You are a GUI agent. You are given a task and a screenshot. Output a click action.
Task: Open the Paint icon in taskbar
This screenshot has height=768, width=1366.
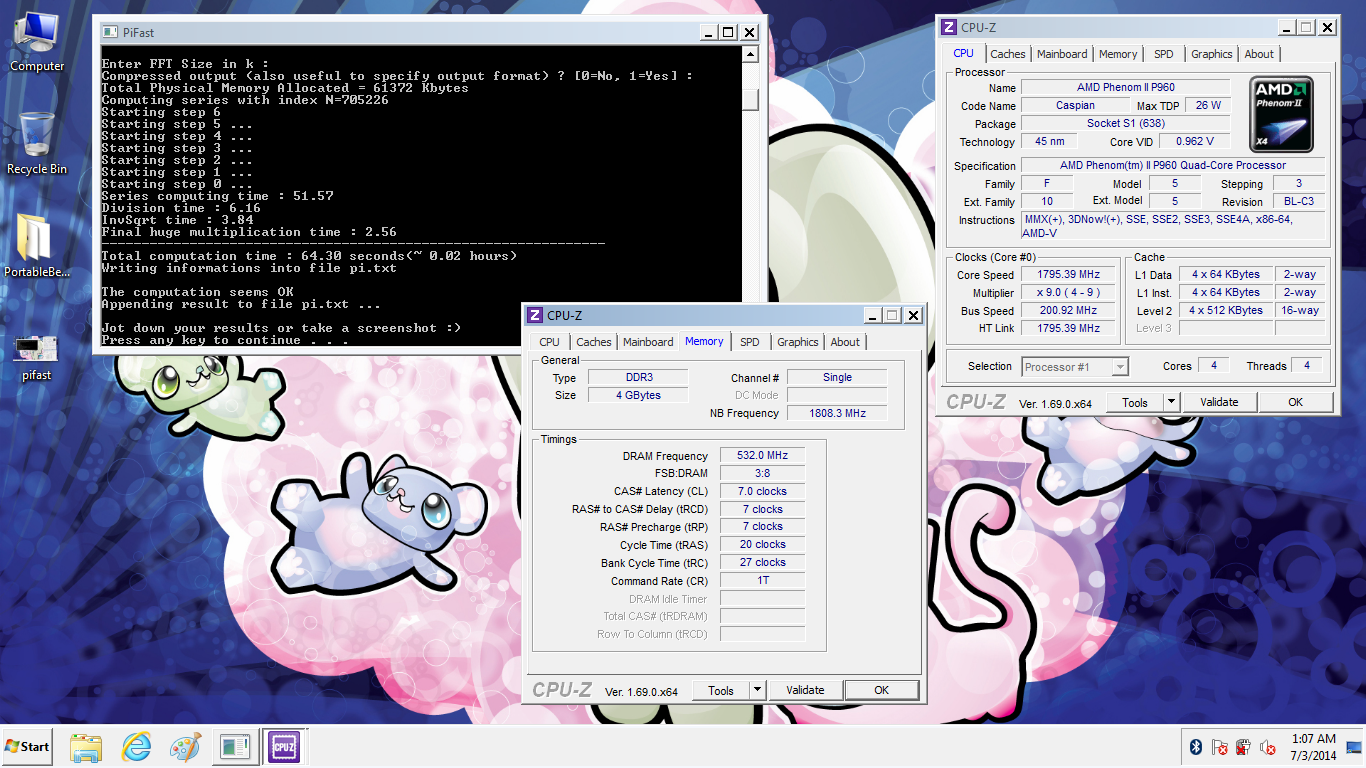tap(186, 746)
